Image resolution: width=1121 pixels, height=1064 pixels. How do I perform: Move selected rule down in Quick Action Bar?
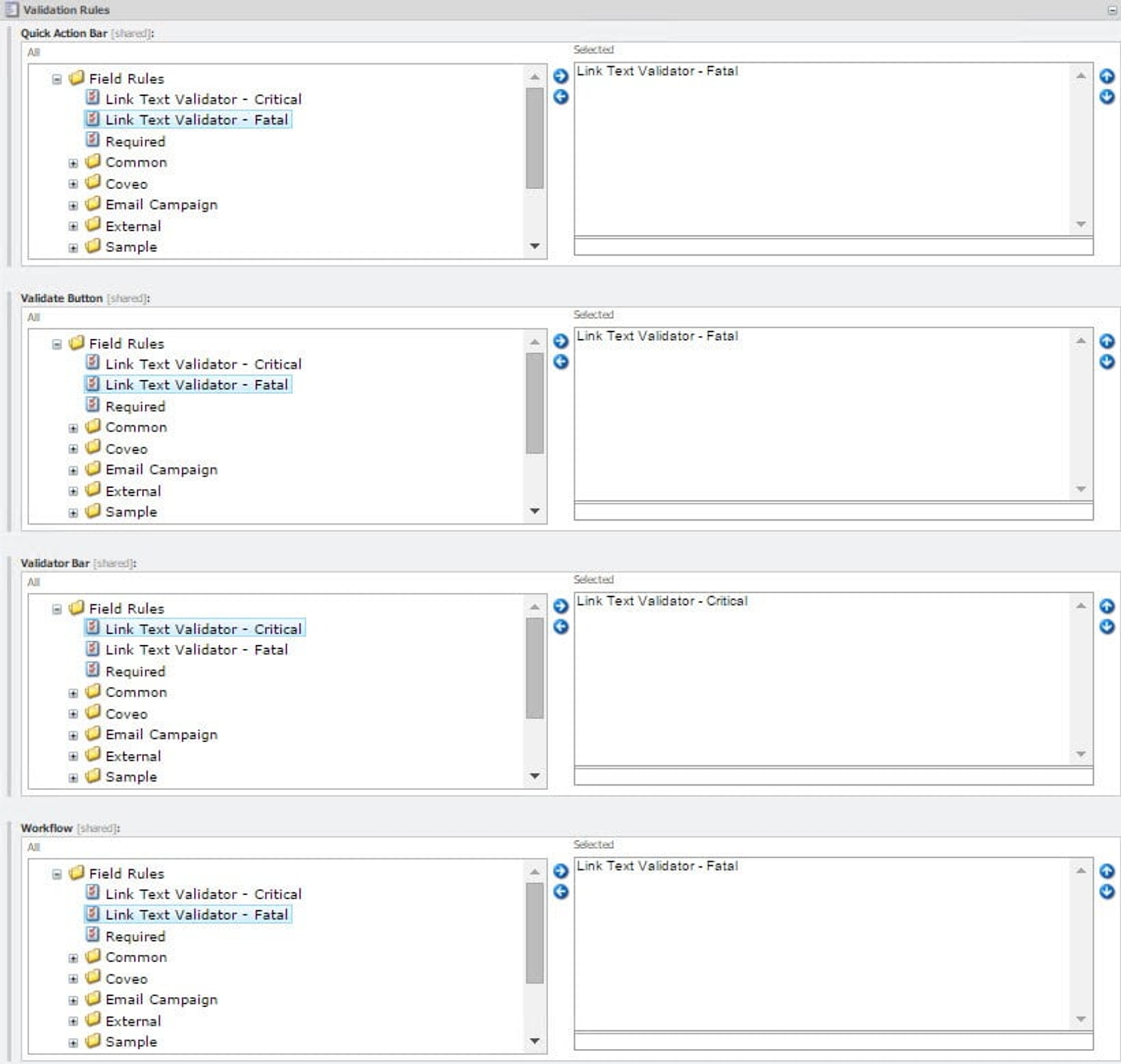(1107, 97)
